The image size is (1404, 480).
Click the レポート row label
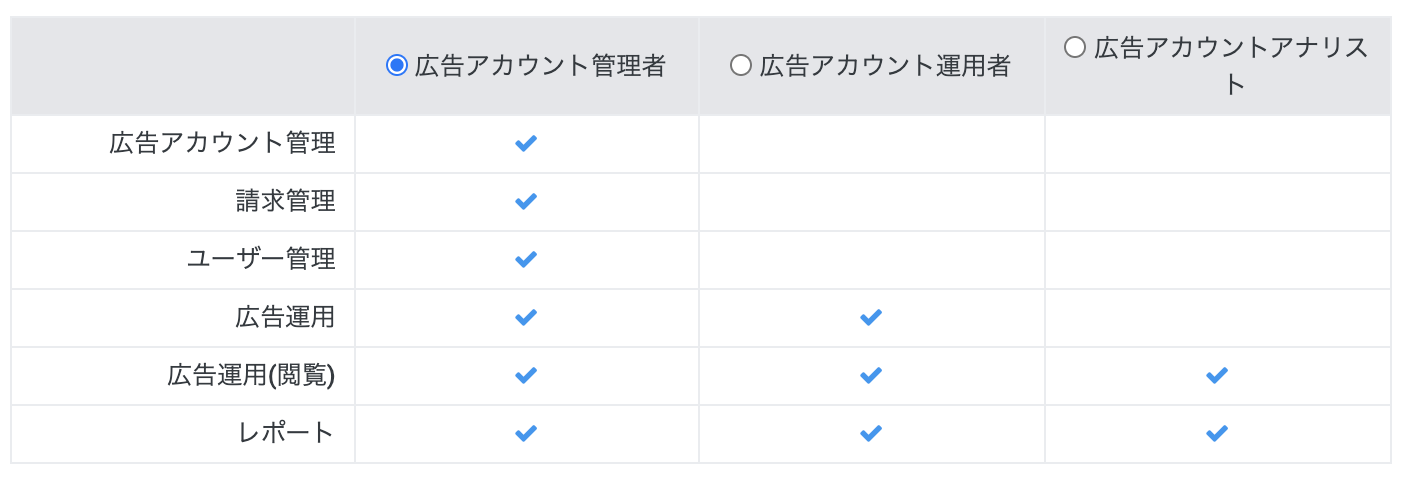click(285, 433)
